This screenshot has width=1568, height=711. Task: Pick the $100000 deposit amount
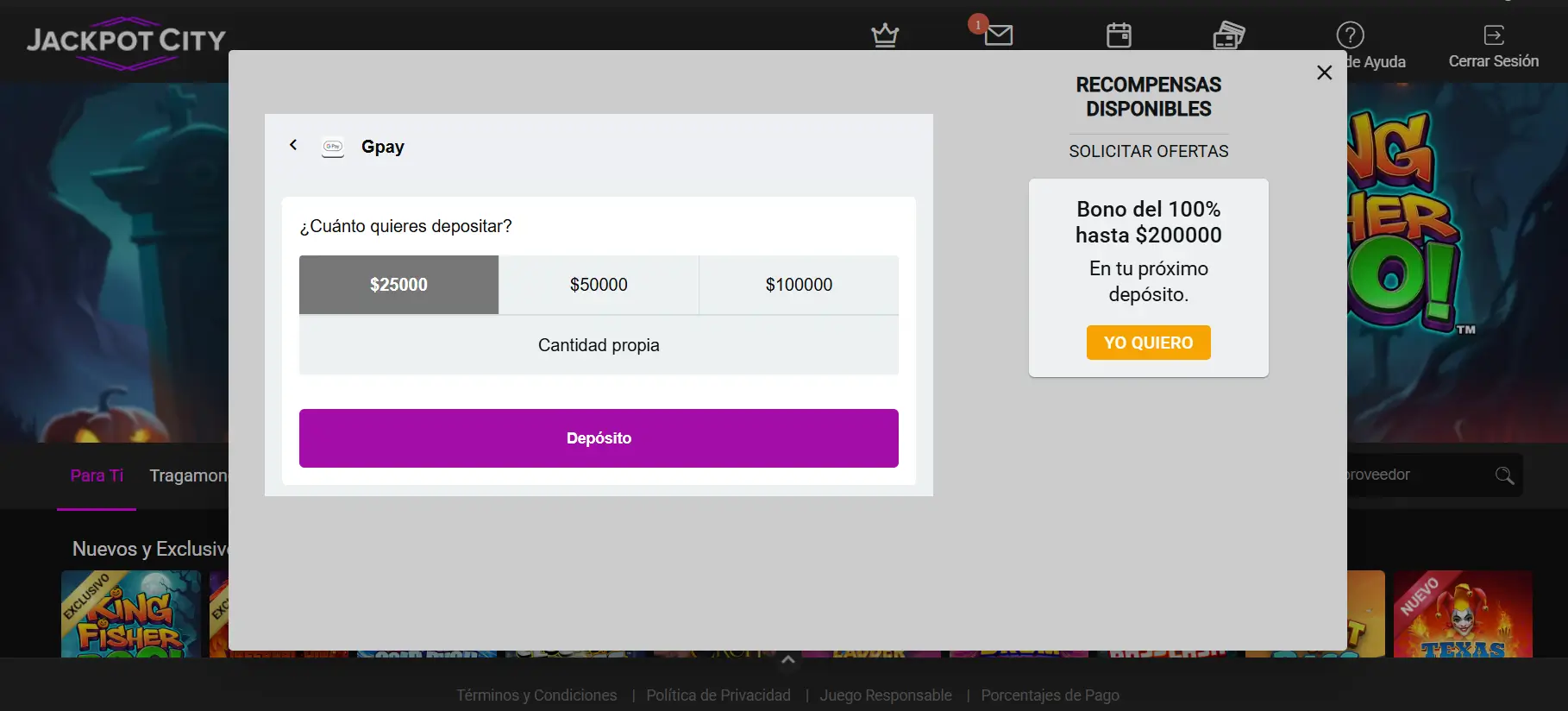799,285
